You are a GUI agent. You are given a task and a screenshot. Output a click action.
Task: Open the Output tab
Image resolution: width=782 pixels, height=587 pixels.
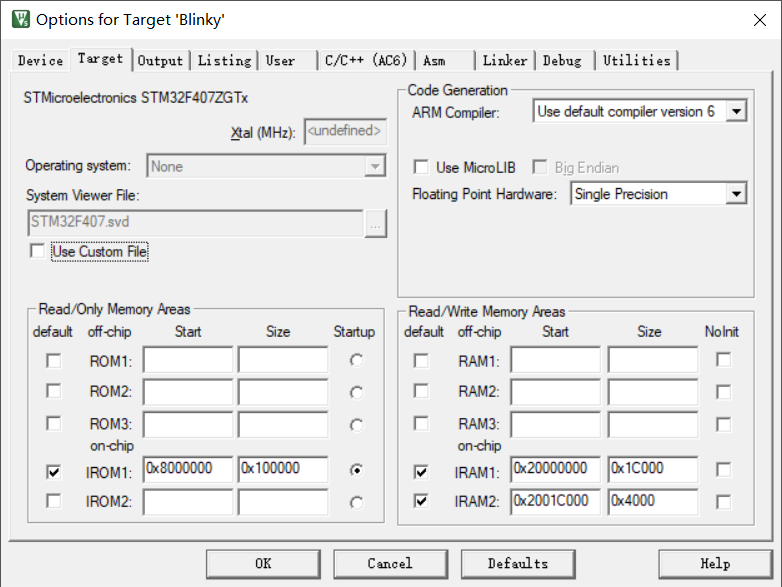pos(161,61)
